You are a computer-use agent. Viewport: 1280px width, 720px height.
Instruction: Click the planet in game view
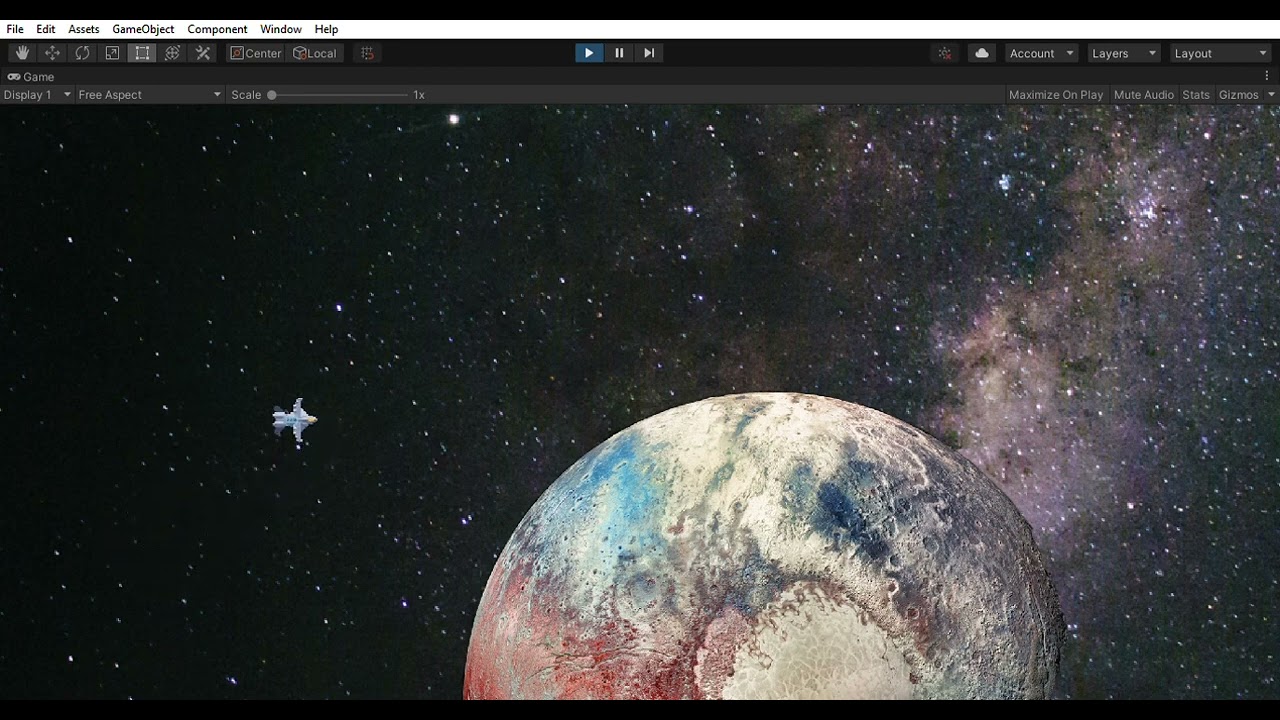click(765, 546)
